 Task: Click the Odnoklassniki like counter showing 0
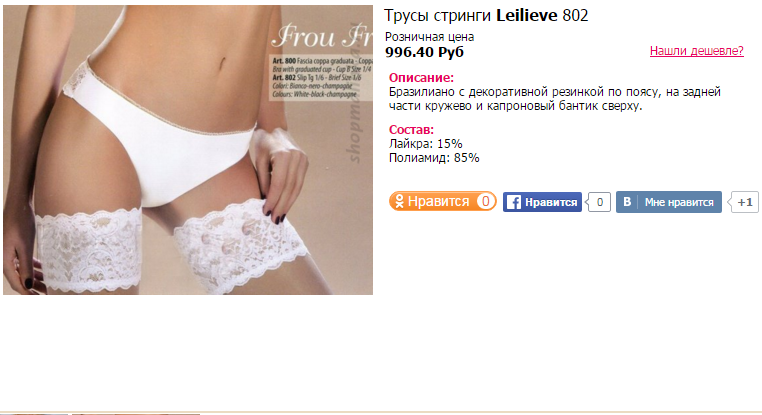[x=485, y=201]
